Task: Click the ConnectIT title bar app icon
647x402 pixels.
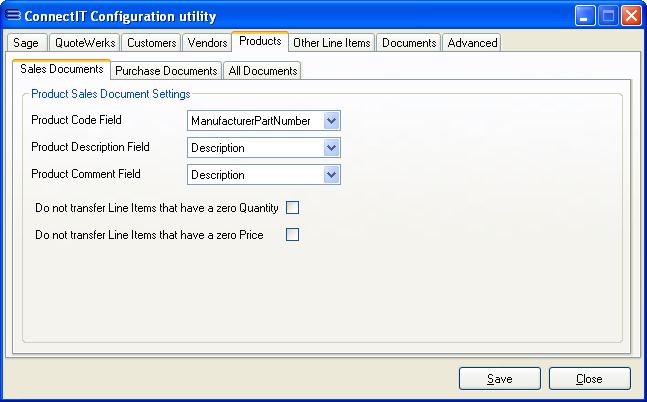Action: (x=13, y=16)
